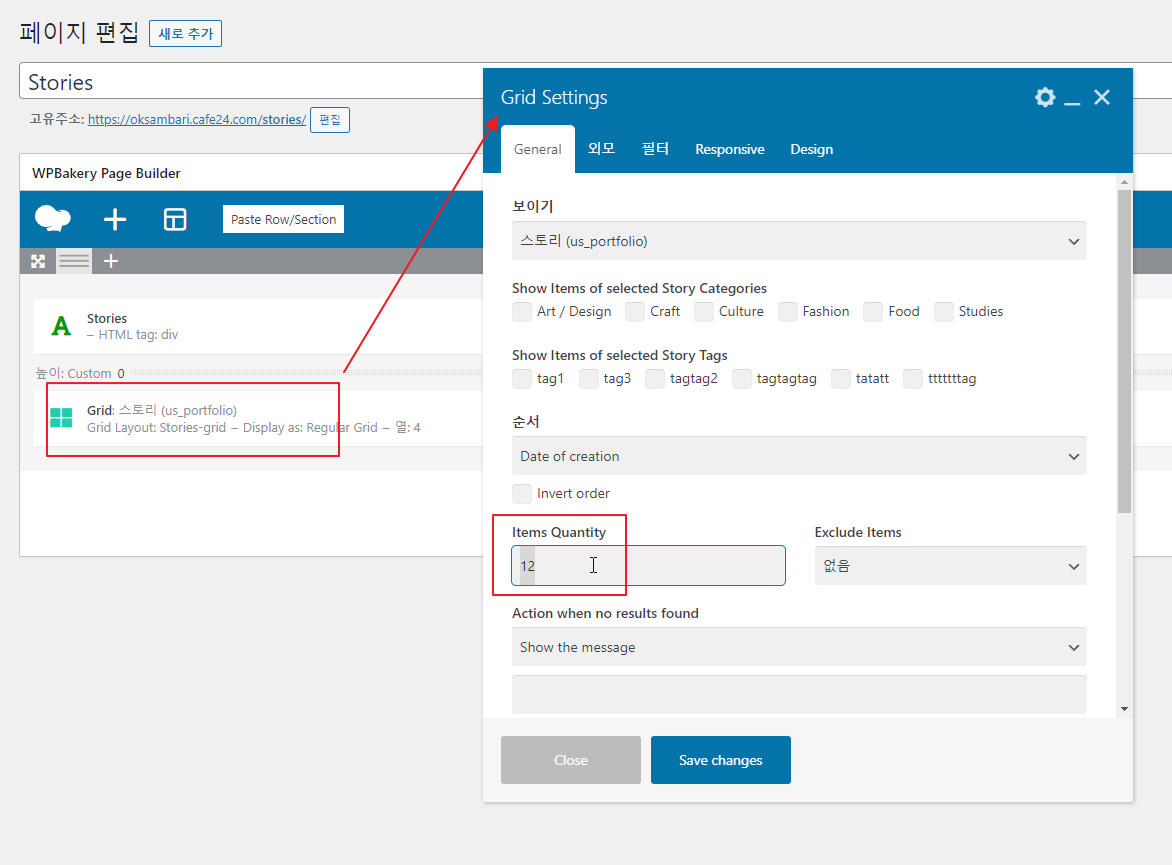Click the Paste Row/Section button

(x=283, y=219)
